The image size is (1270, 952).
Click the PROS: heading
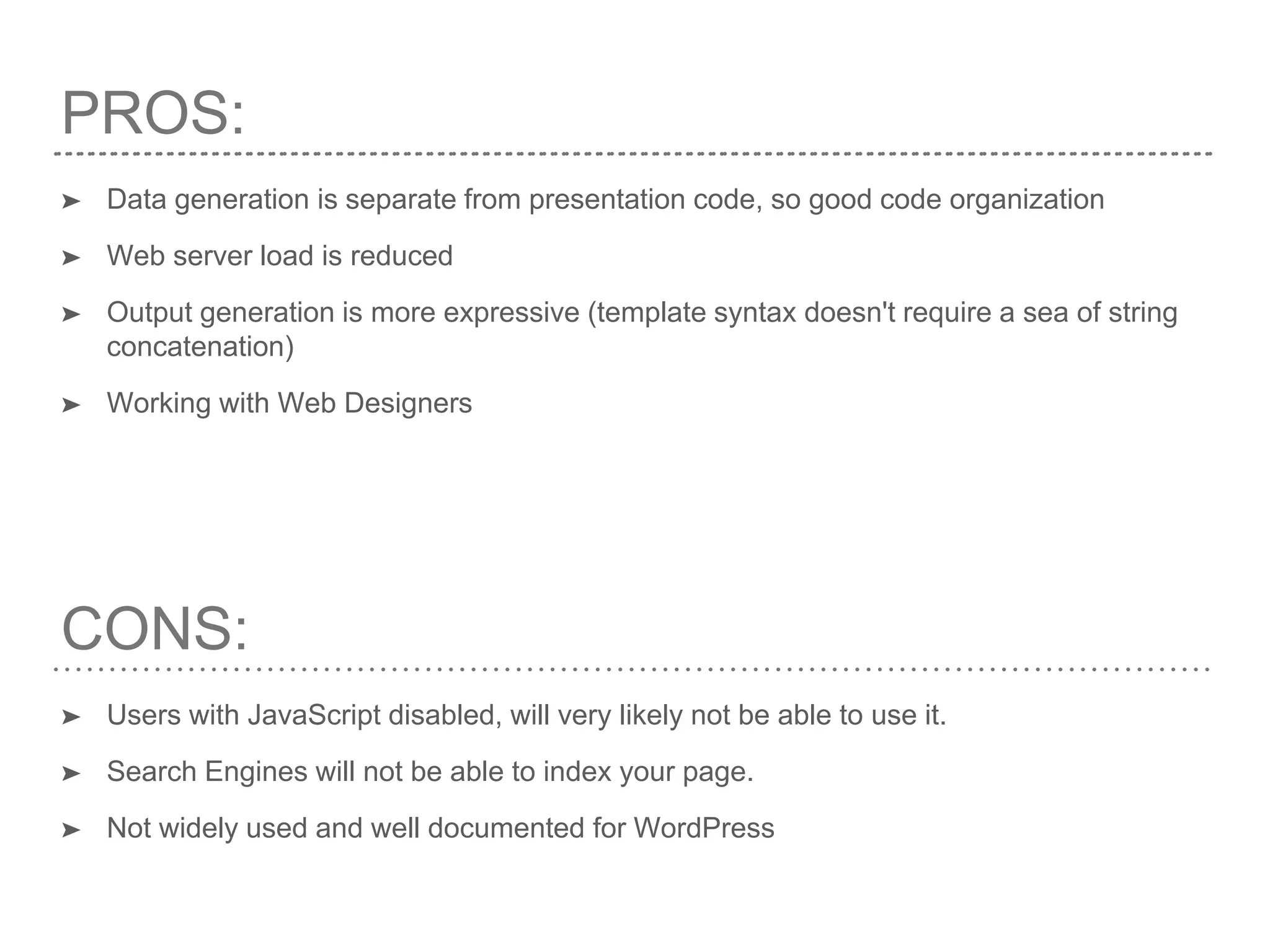[153, 114]
